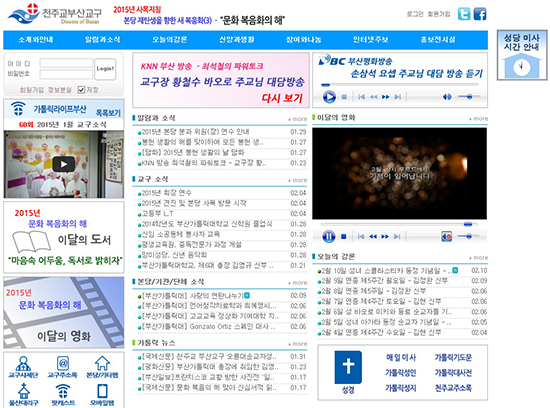Expand more for 이달의 영화
This screenshot has height=408, width=550.
[x=479, y=119]
